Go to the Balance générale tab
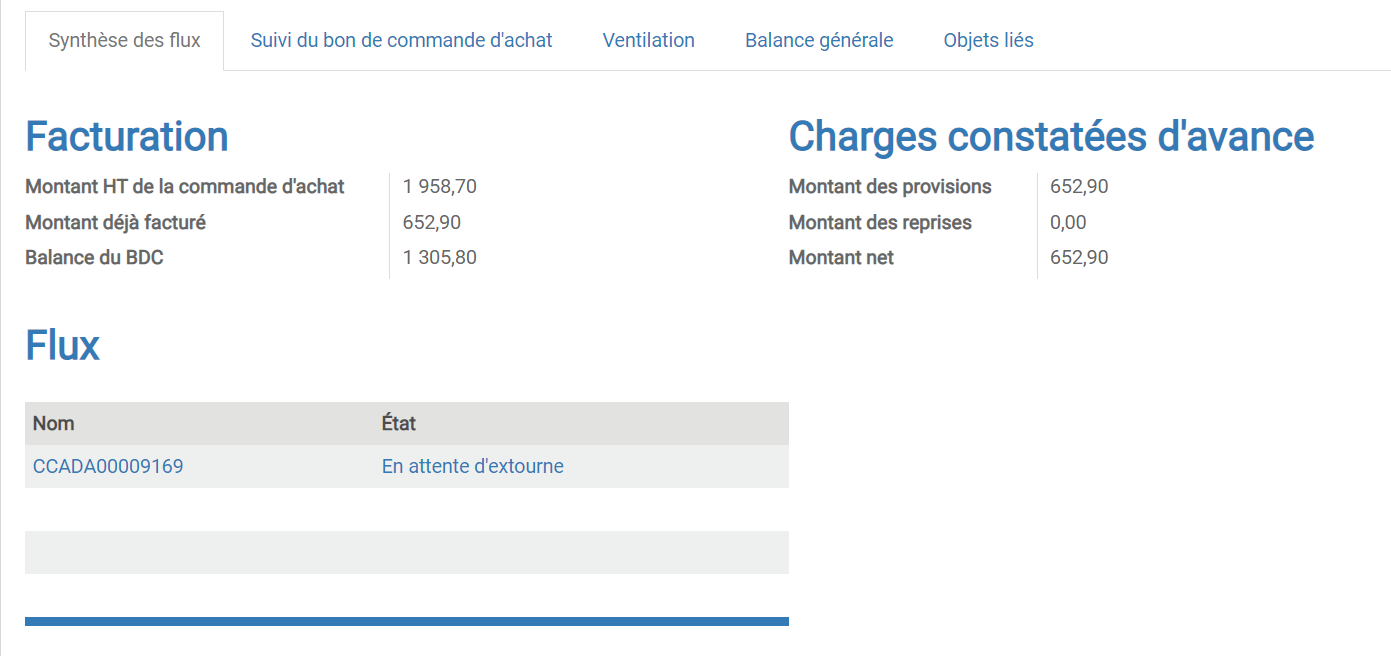 tap(819, 41)
